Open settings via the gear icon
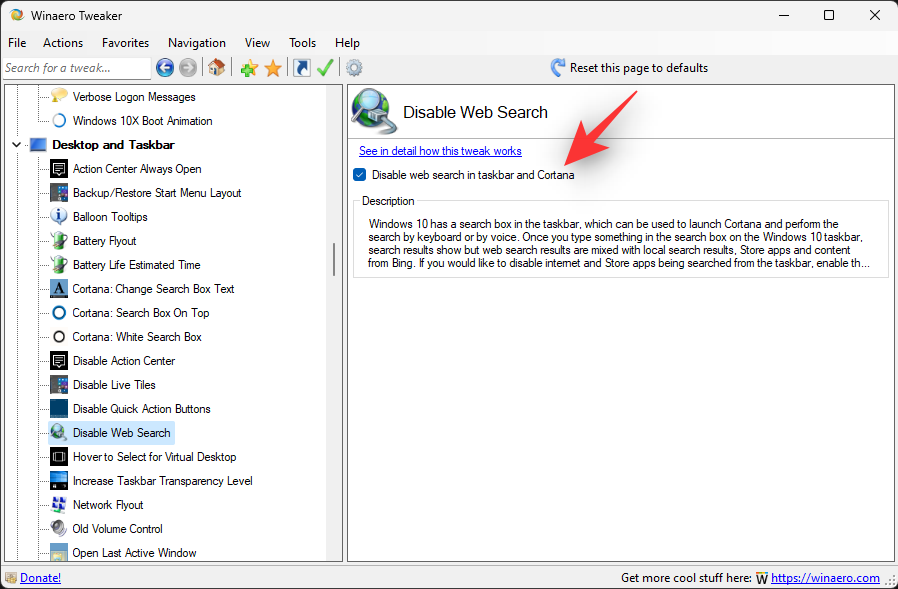 click(x=353, y=67)
